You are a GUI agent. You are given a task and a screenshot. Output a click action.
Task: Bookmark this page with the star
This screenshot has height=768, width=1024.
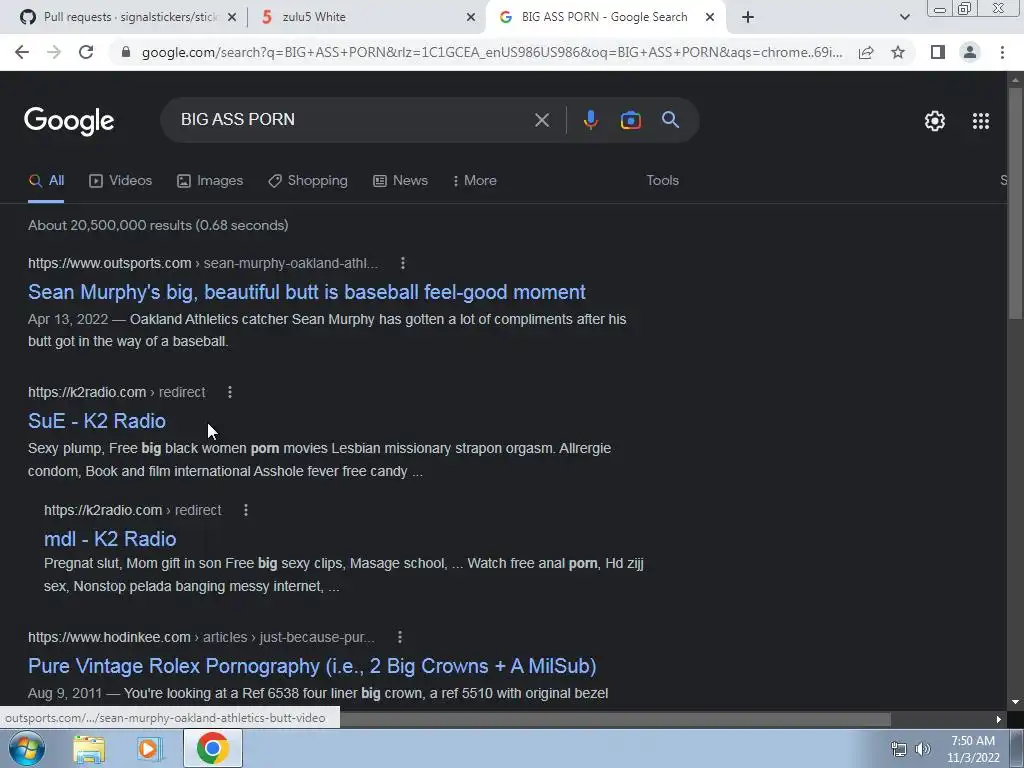[x=898, y=52]
